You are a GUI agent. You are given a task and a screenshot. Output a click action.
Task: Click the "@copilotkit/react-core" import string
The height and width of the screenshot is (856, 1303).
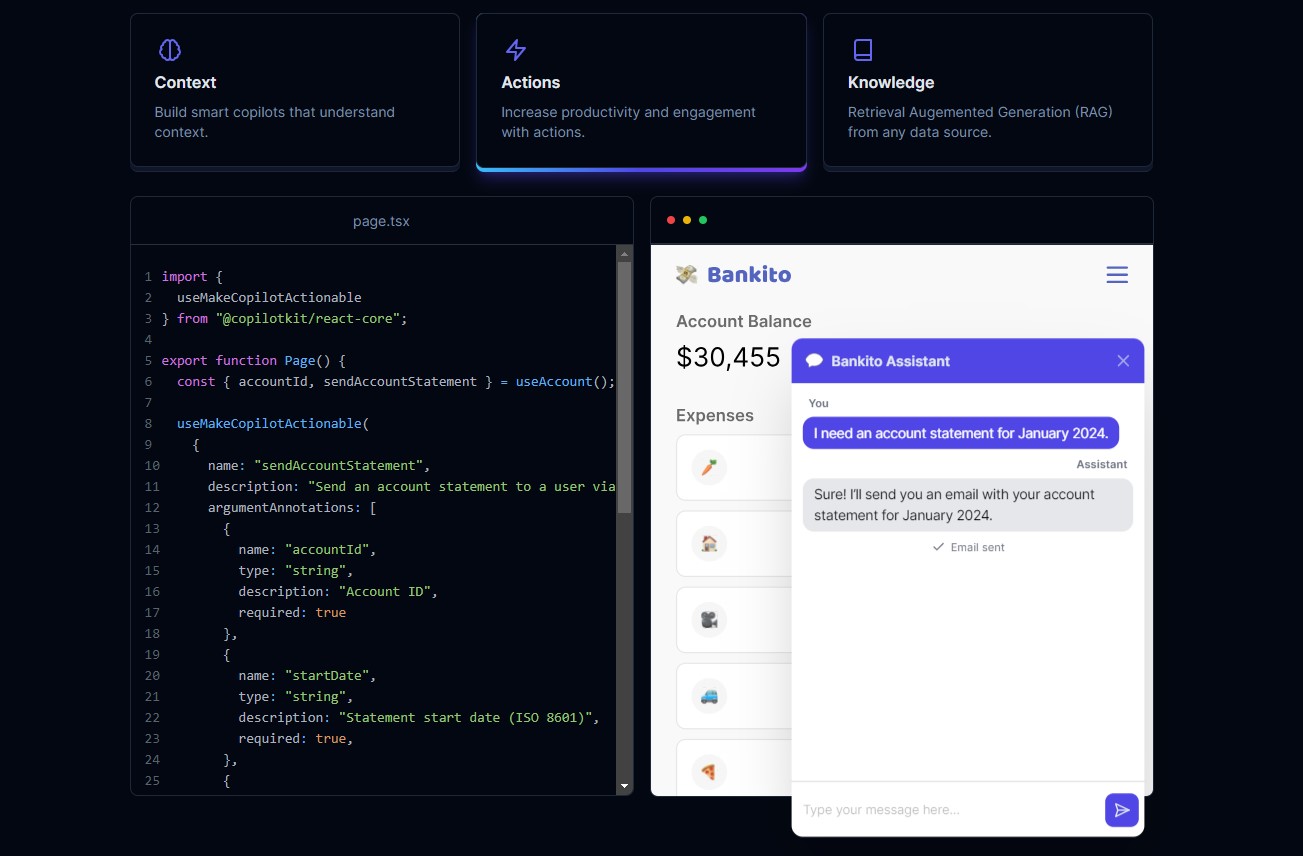point(308,318)
